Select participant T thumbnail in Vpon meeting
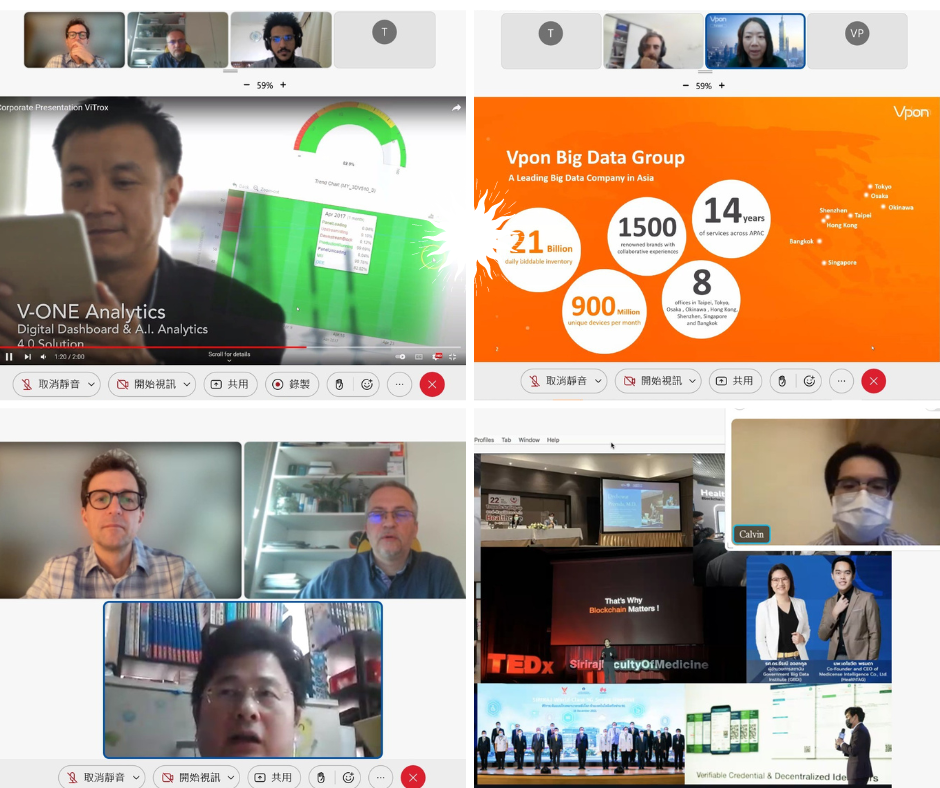This screenshot has height=788, width=940. coord(551,41)
